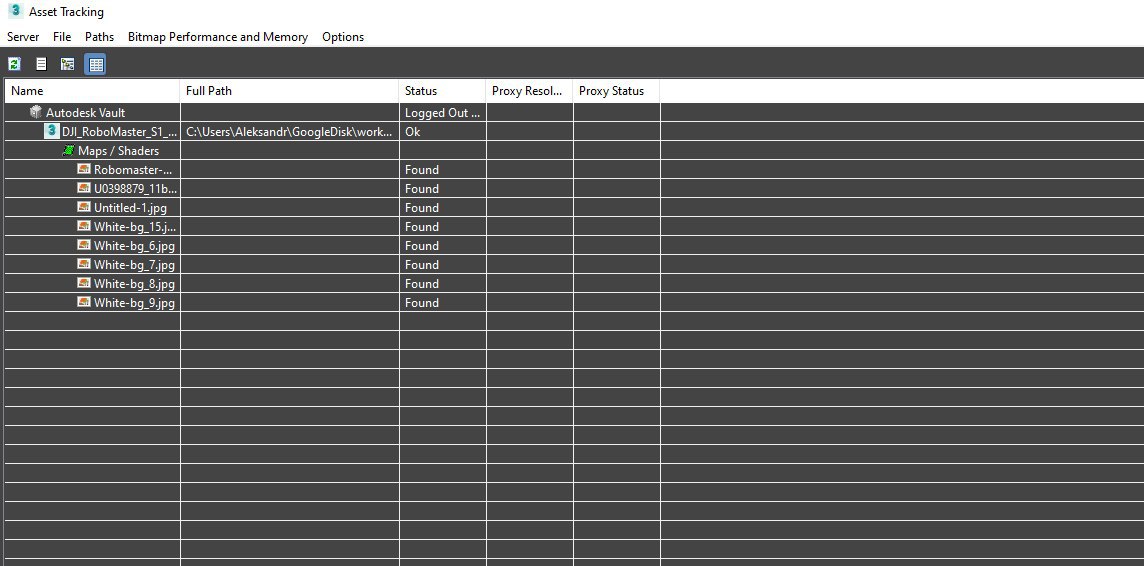1144x566 pixels.
Task: Click the Ok status cell
Action: pos(442,132)
